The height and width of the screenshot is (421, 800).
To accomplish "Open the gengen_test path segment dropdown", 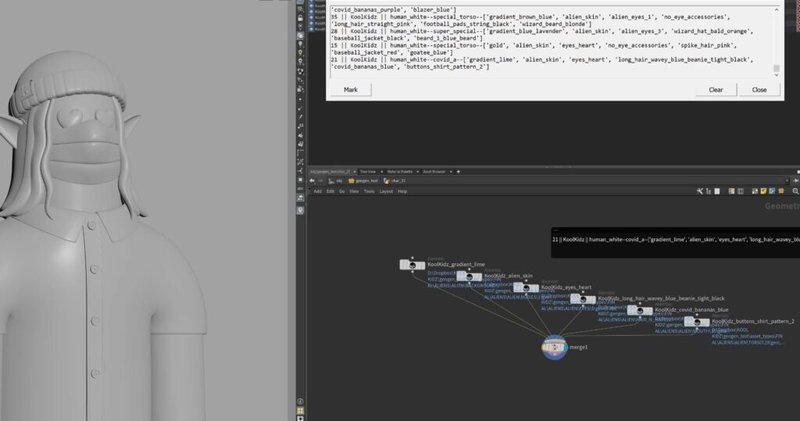I will coord(363,181).
